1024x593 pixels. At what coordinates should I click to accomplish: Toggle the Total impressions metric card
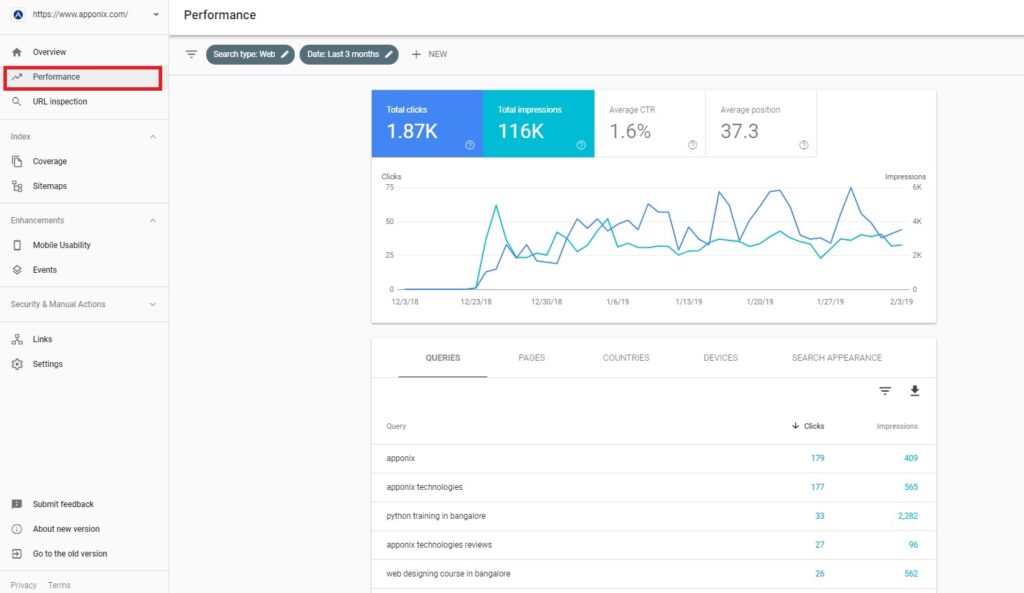[x=539, y=123]
